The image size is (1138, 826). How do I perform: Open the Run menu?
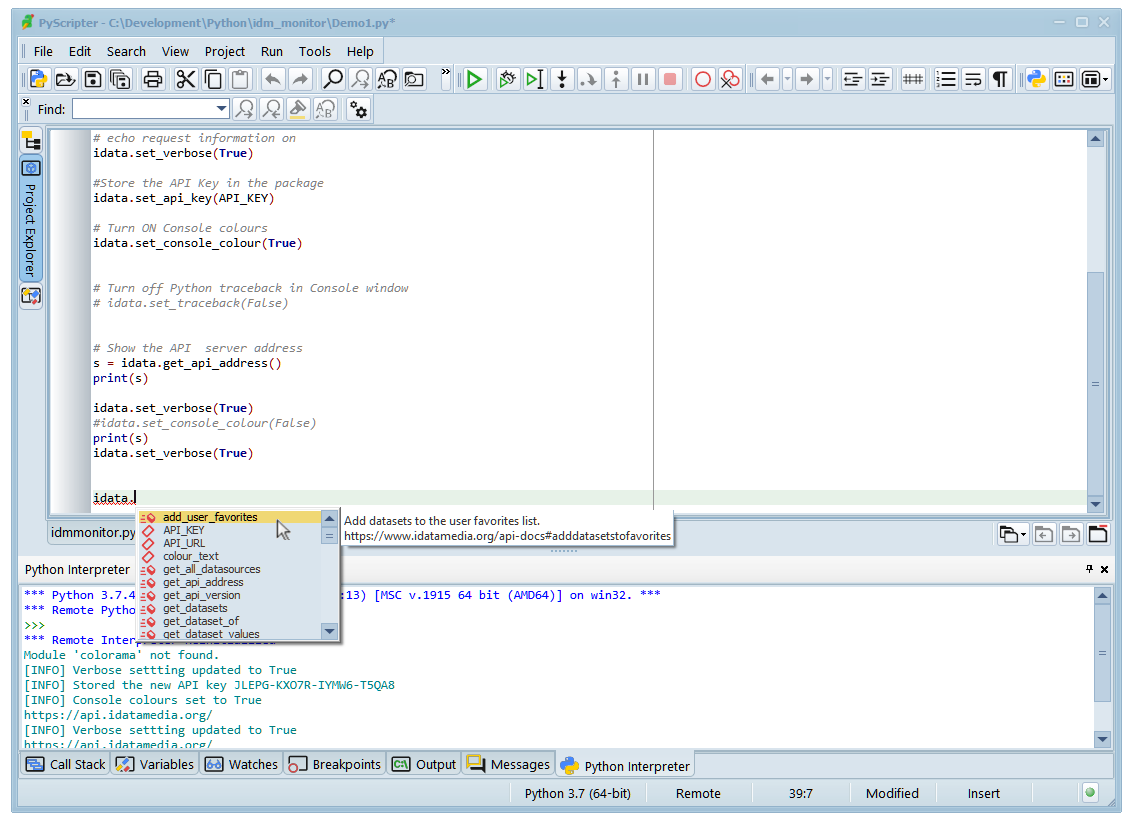pos(271,51)
